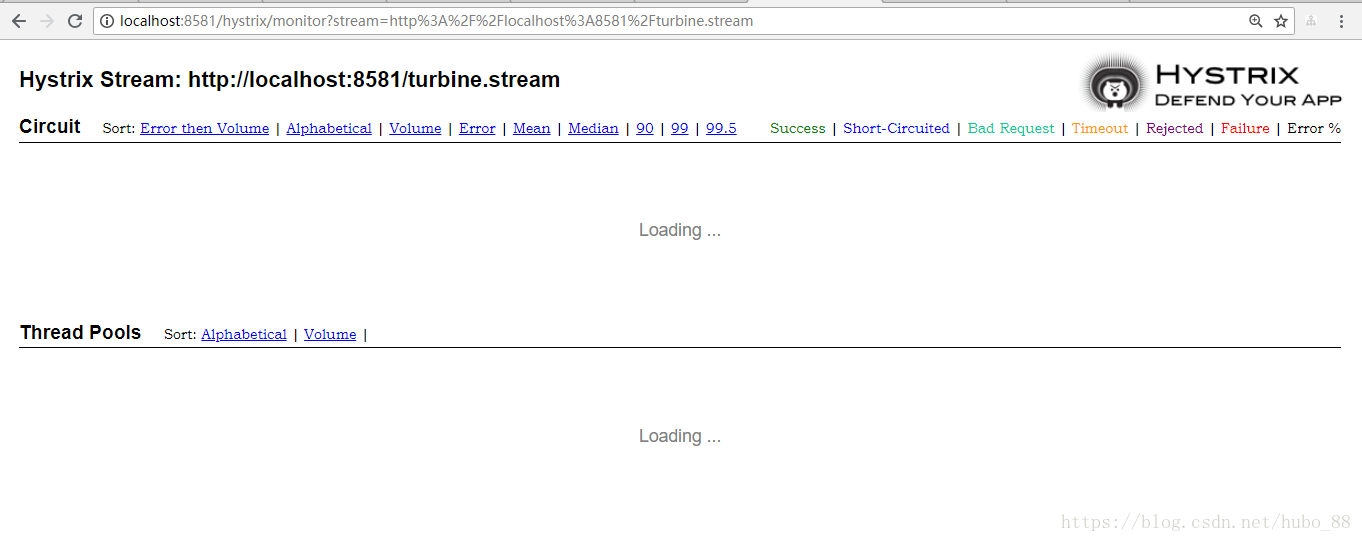Click the green Success legend label
1362x542 pixels.
tap(798, 128)
